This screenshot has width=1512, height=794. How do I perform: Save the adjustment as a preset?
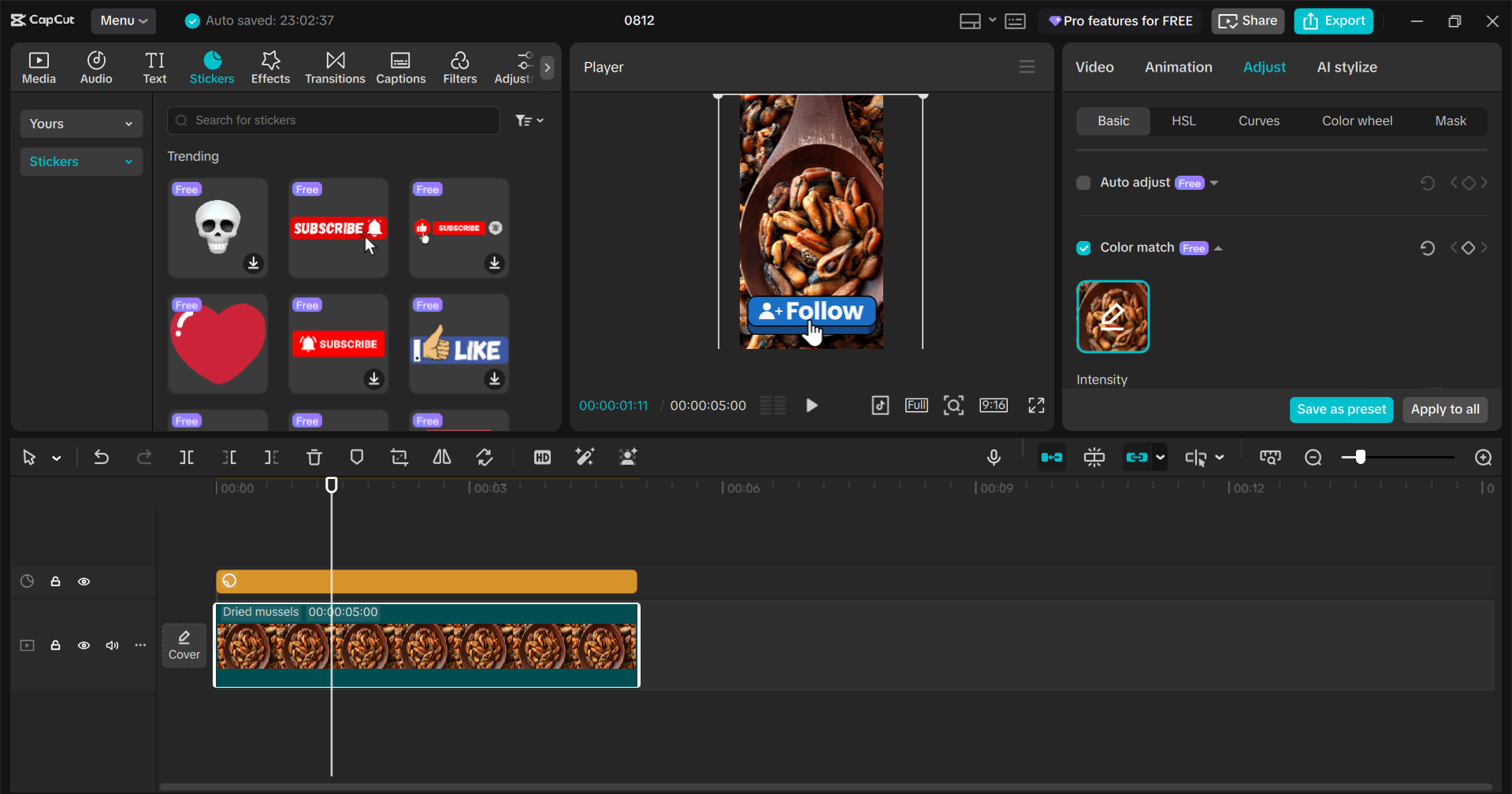1341,410
